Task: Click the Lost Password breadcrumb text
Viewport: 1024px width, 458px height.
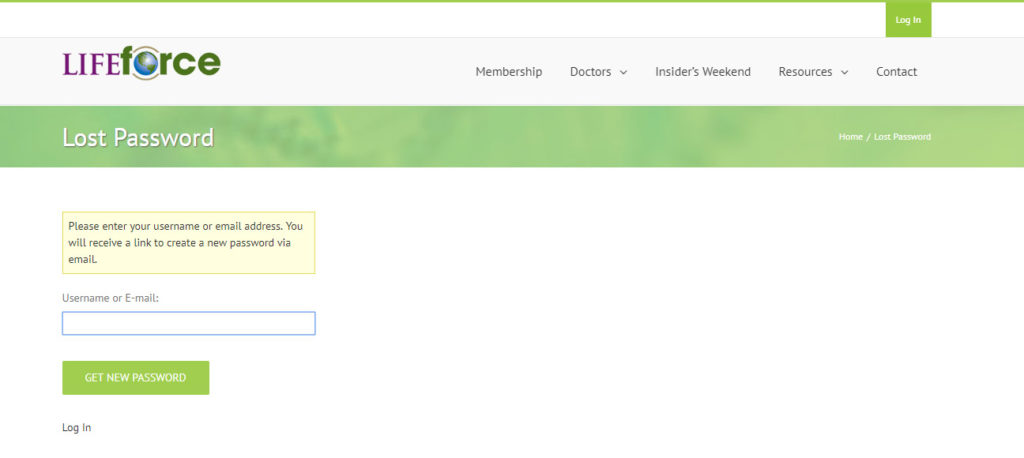Action: tap(902, 137)
